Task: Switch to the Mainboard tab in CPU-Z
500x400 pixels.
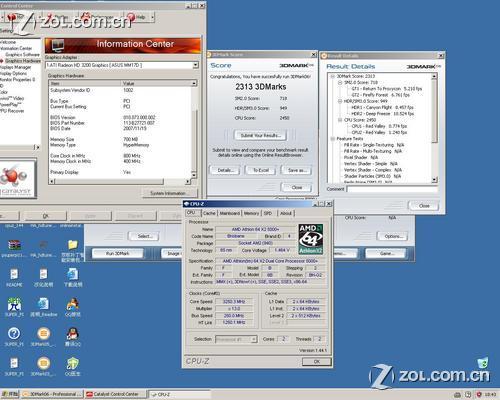Action: (x=229, y=213)
